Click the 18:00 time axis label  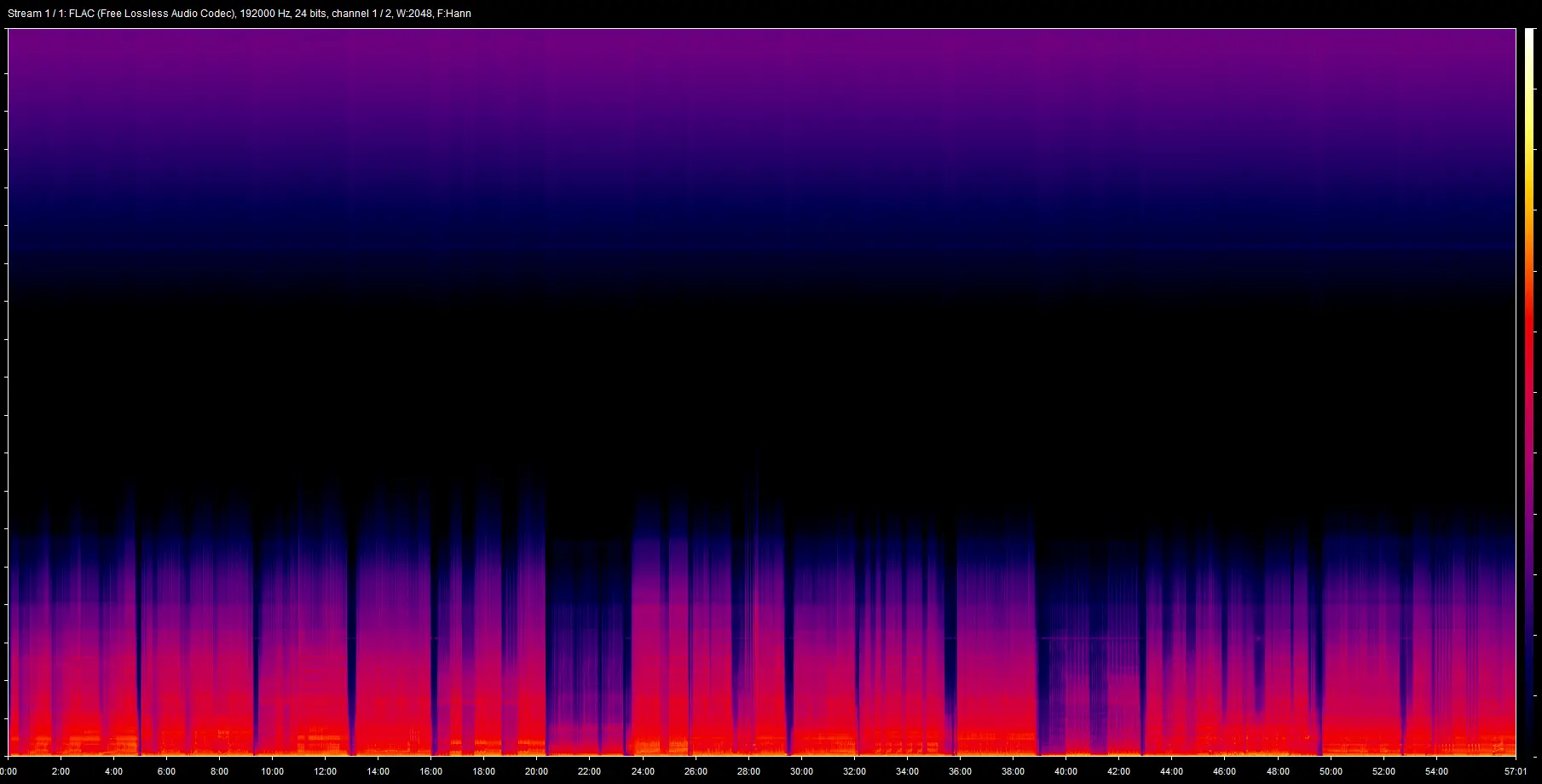pos(483,771)
